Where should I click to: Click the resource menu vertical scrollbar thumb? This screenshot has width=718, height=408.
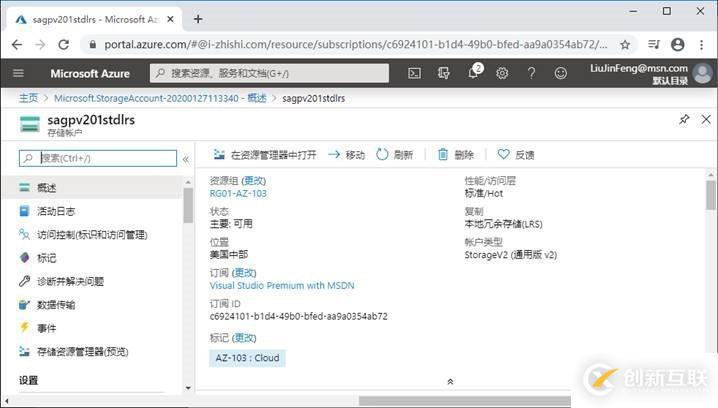pyautogui.click(x=188, y=205)
